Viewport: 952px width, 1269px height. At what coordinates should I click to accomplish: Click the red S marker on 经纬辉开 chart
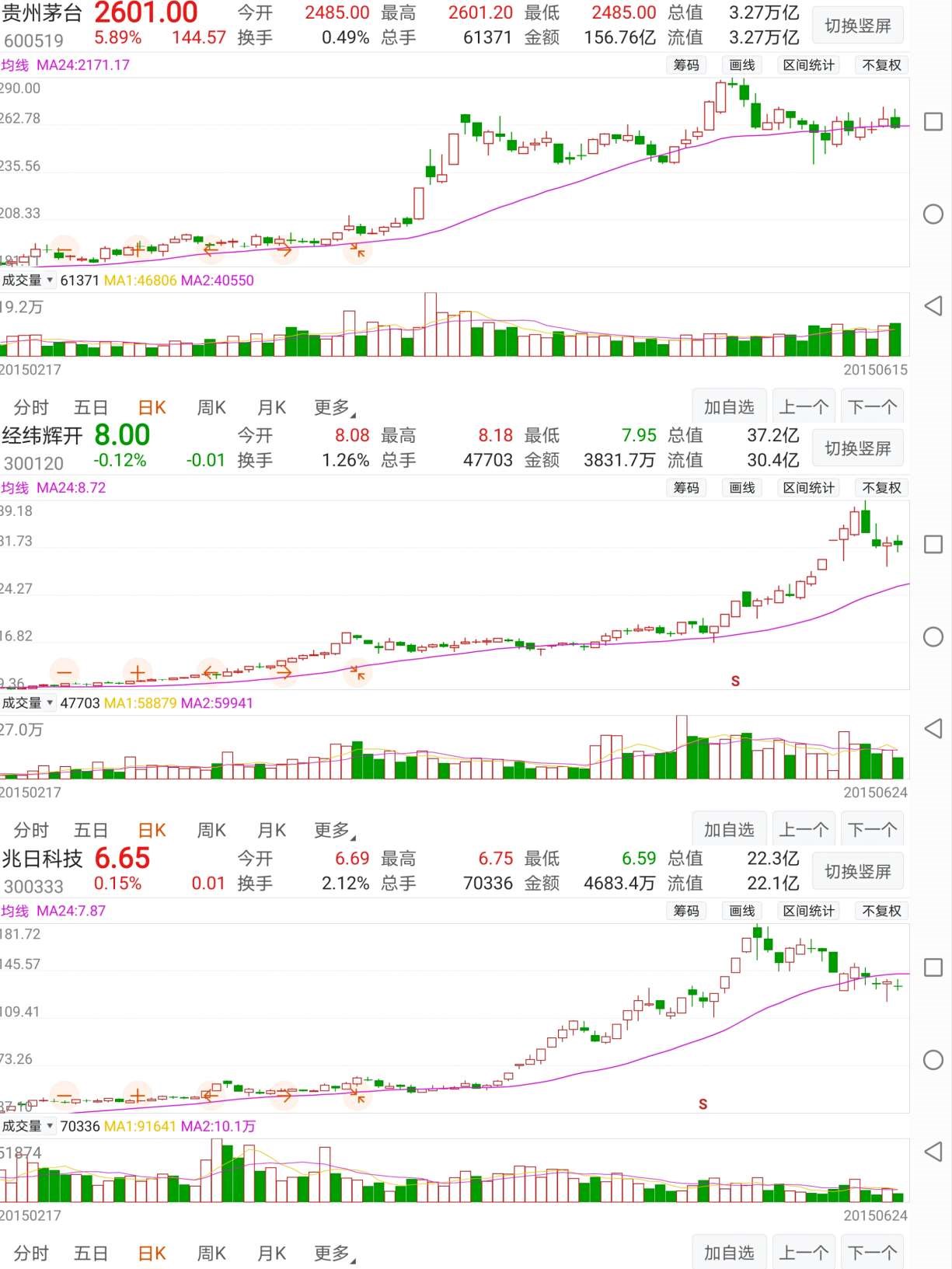click(735, 681)
